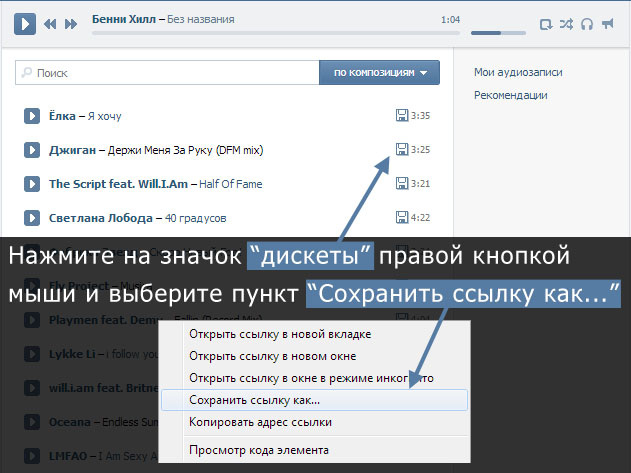Select 'Сохранить ссылку как...' menu item

tap(254, 400)
